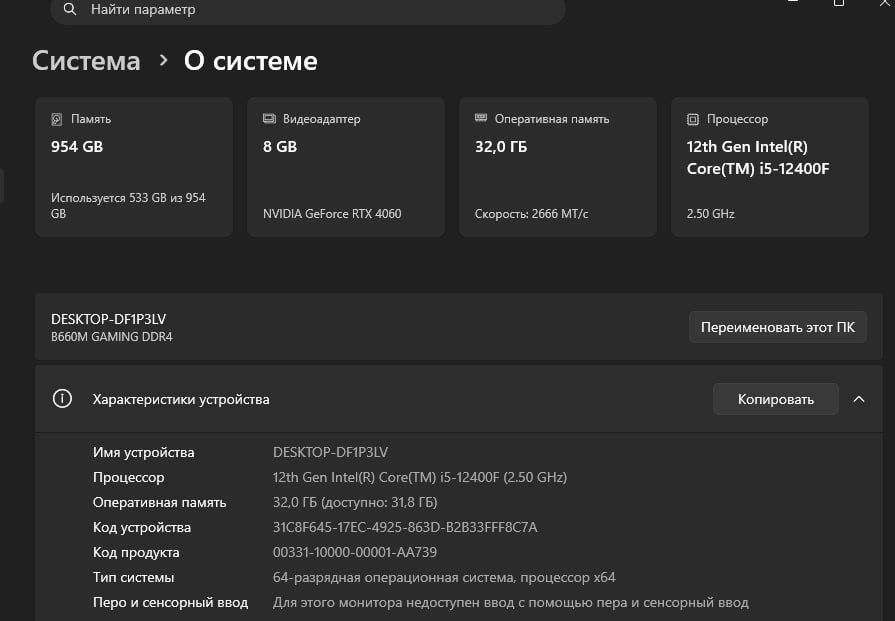Image resolution: width=895 pixels, height=621 pixels.
Task: Click 'Копировать' device specs button
Action: pos(776,399)
